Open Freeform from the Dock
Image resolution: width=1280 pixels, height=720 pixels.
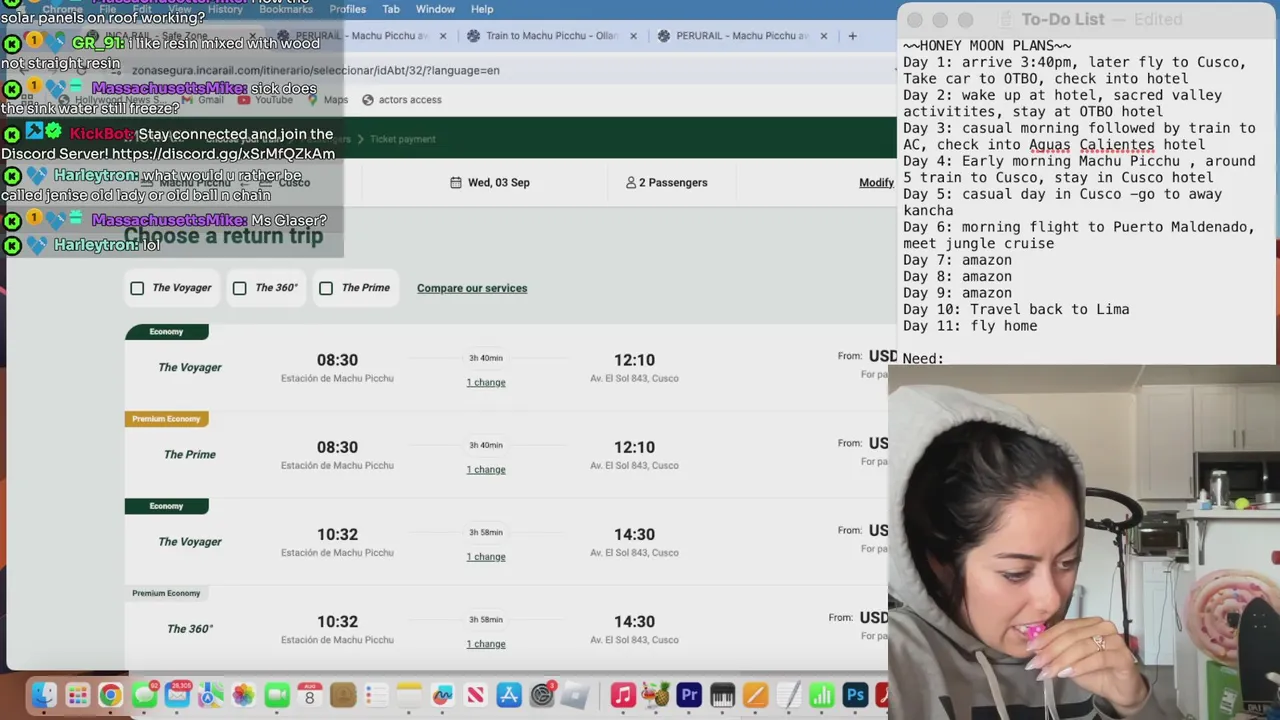pyautogui.click(x=442, y=695)
